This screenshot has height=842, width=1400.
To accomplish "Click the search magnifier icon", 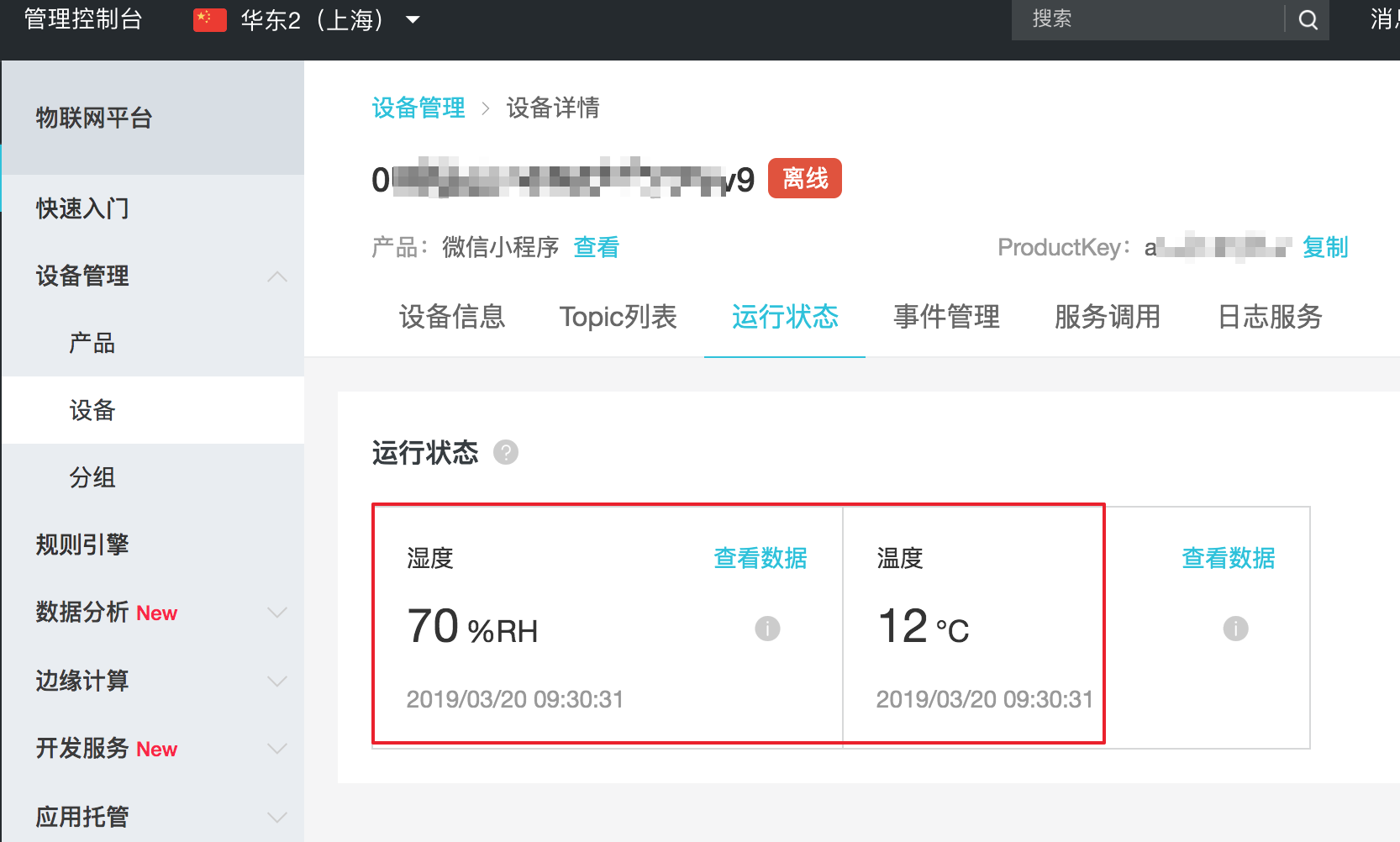I will [1308, 20].
